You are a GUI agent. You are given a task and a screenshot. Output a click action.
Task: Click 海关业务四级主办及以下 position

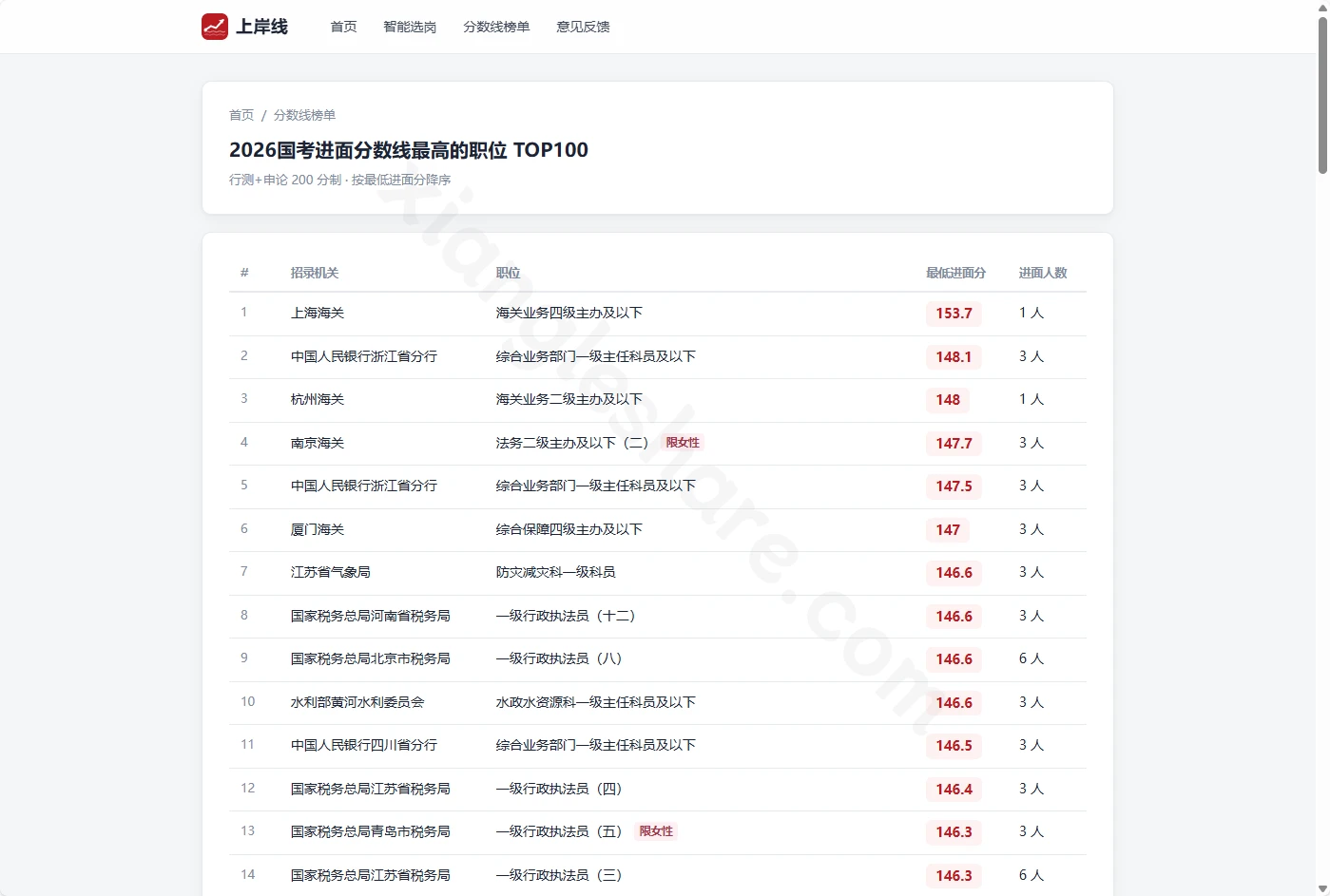[x=569, y=313]
